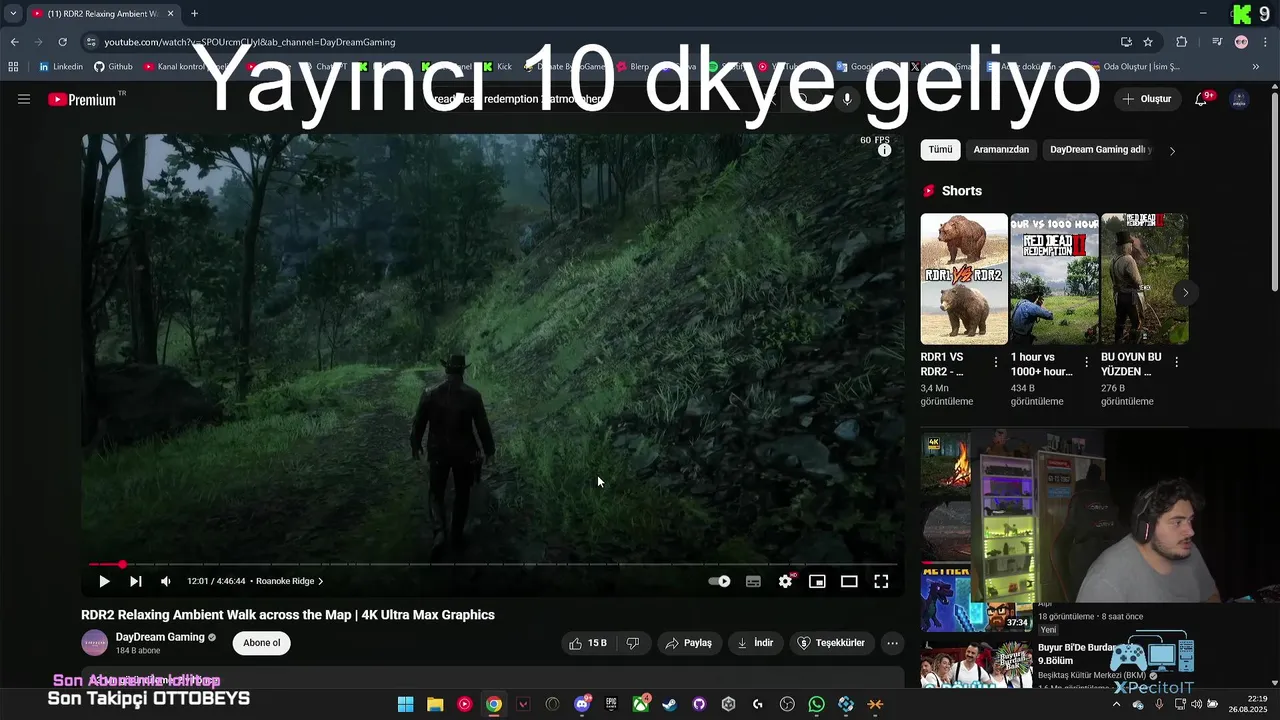Like the video with 15 B likes
This screenshot has width=1280, height=720.
coord(588,643)
